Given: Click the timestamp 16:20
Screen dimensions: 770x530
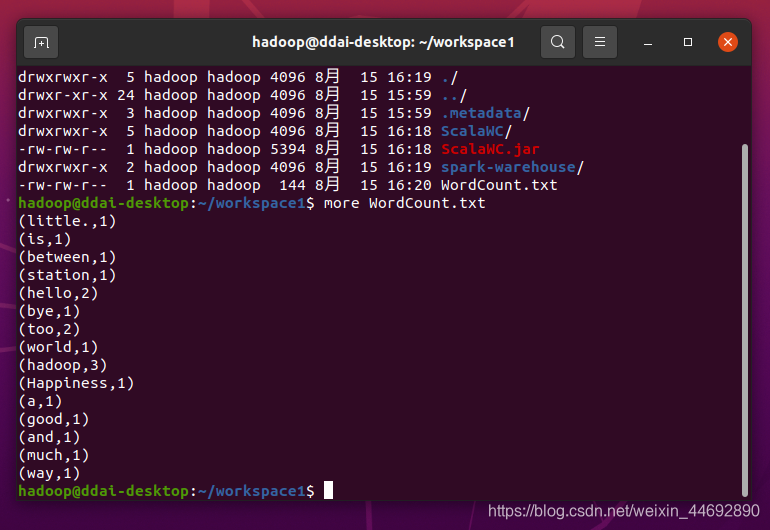Looking at the screenshot, I should tap(409, 185).
